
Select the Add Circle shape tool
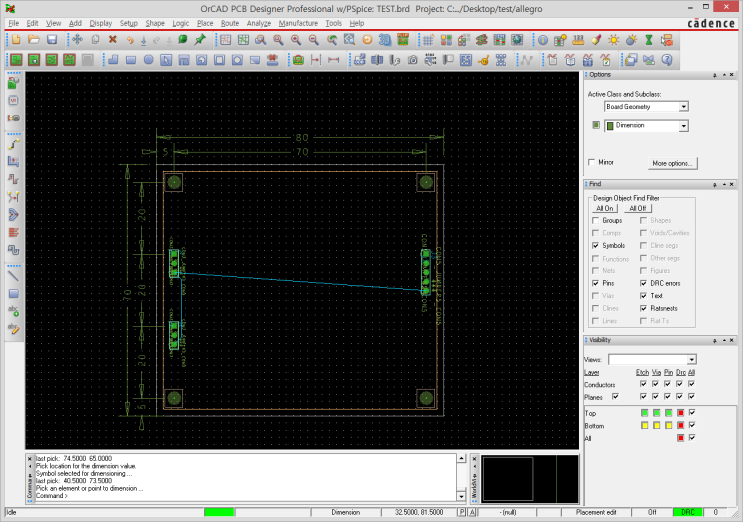coord(149,59)
